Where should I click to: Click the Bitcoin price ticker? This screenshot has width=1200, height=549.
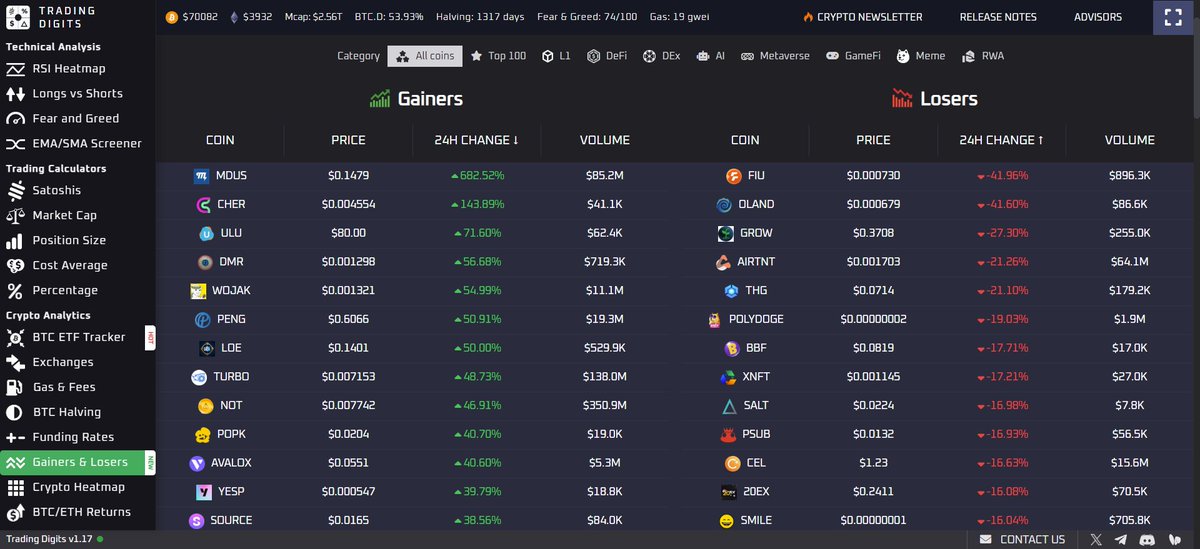192,17
